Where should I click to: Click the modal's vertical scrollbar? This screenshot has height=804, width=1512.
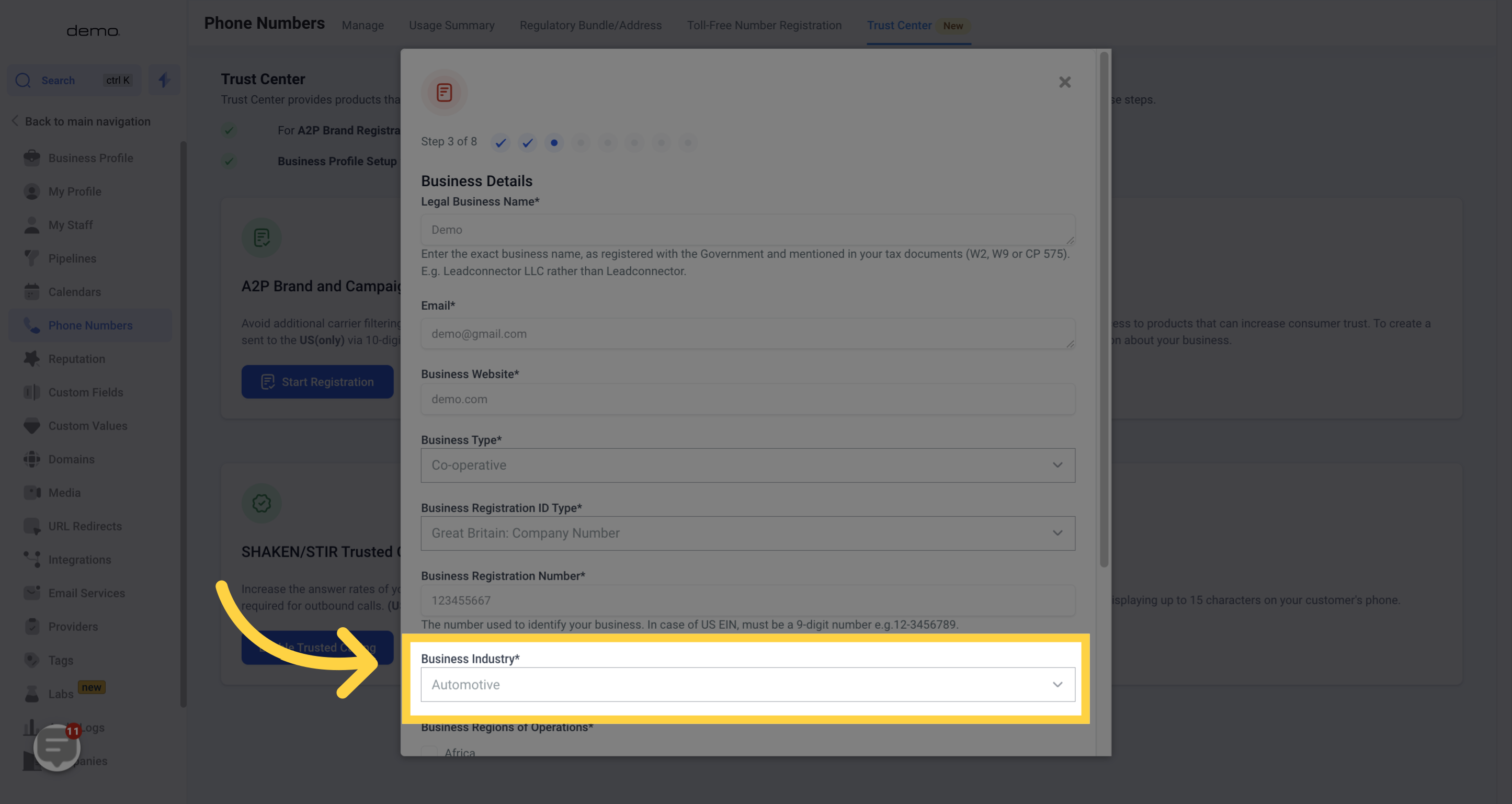pyautogui.click(x=1104, y=310)
